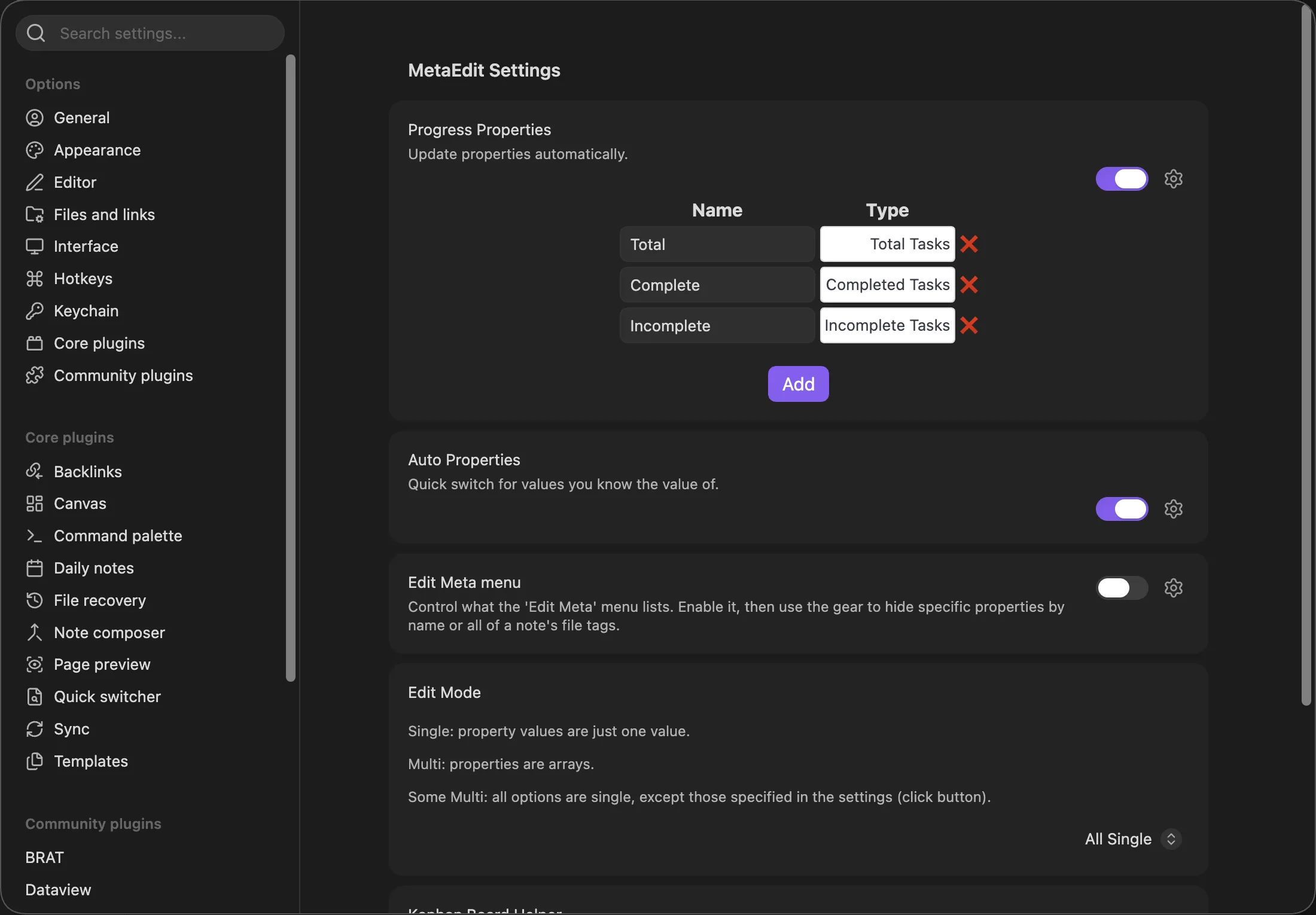1316x915 pixels.
Task: Toggle Auto Properties off
Action: pyautogui.click(x=1122, y=509)
